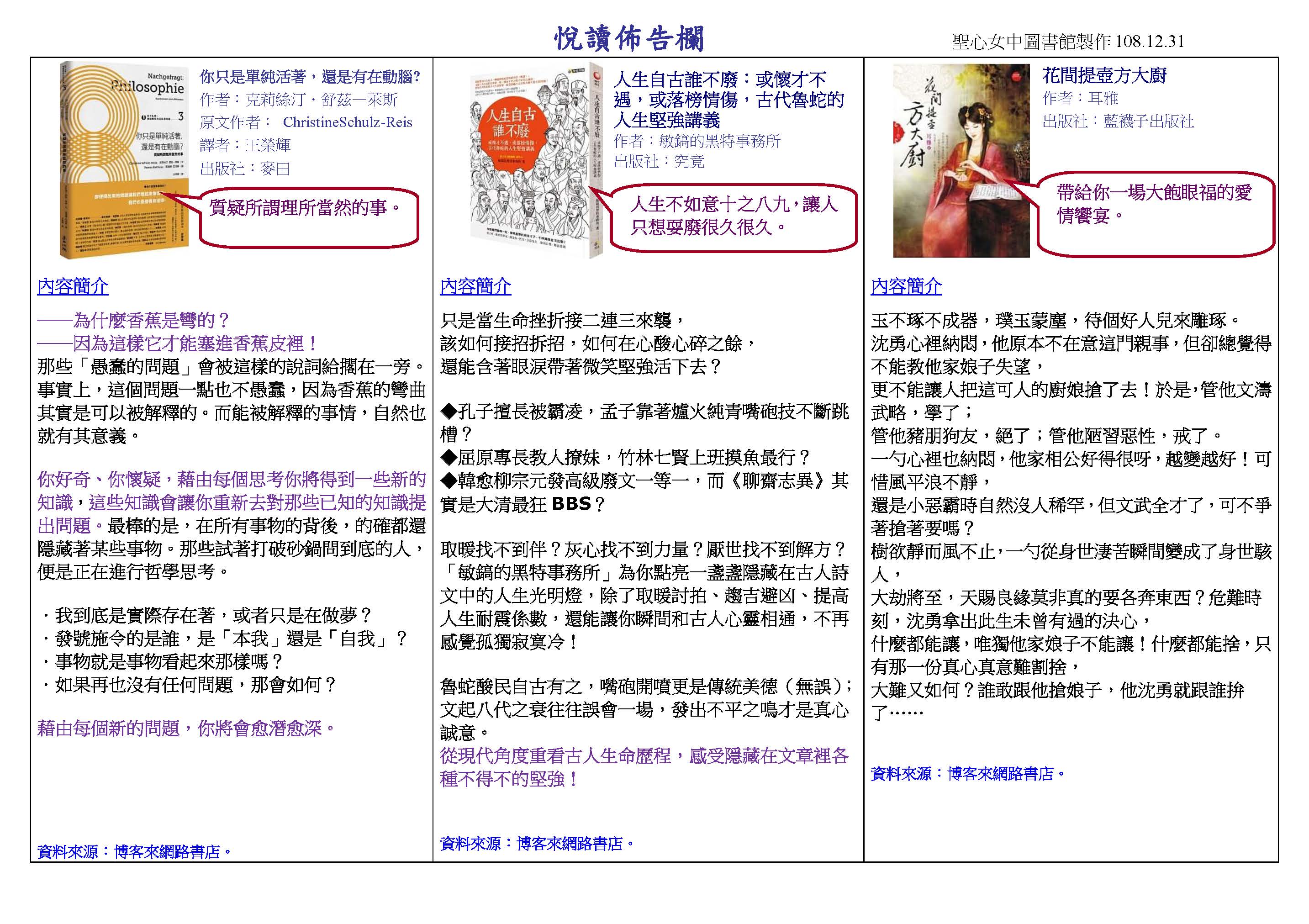Click the bullet 如果再也沒有任何問題
Screen dimensions: 1309x924
tap(189, 685)
